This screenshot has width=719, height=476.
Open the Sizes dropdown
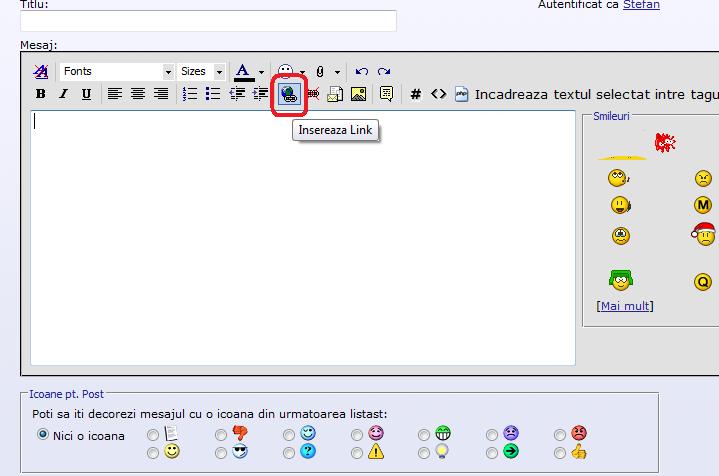201,72
